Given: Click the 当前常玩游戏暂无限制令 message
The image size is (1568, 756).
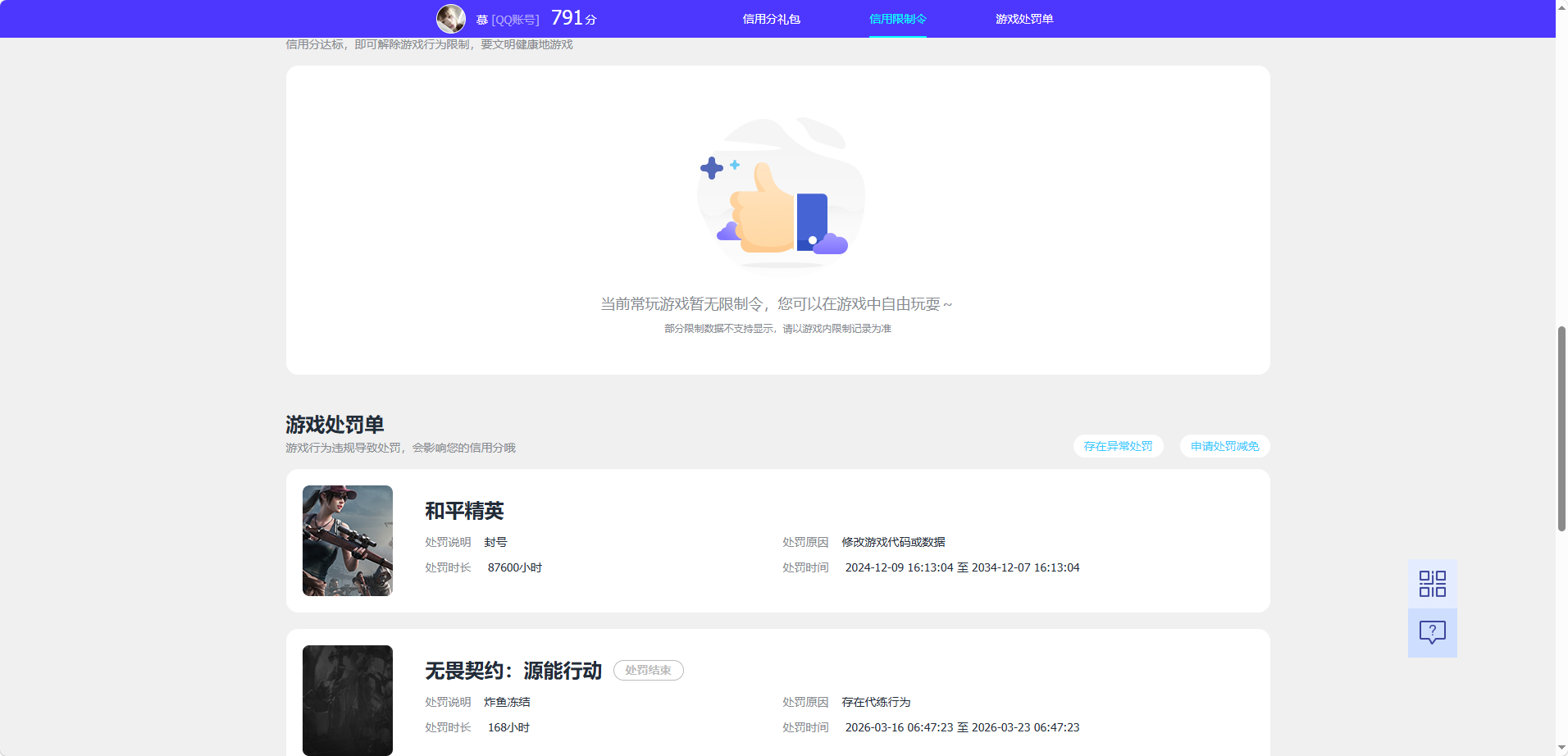Looking at the screenshot, I should pos(777,304).
